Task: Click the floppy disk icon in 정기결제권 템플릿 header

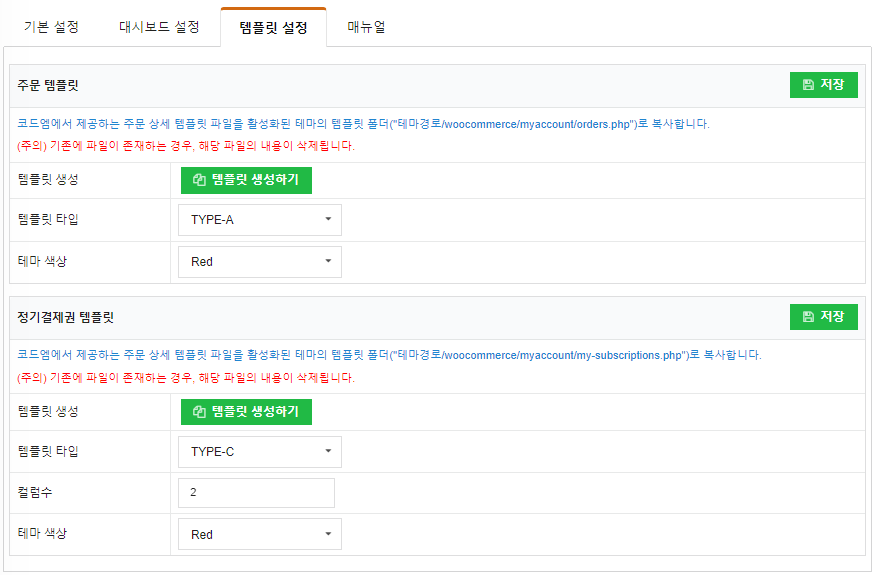Action: 808,317
